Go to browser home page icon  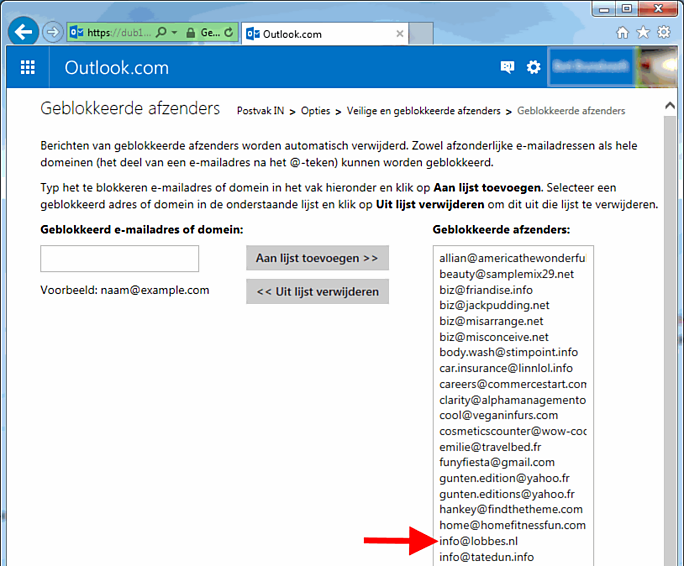[622, 32]
